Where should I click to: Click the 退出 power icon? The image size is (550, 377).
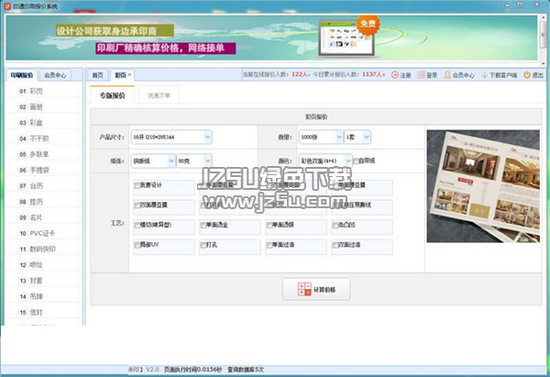(527, 75)
